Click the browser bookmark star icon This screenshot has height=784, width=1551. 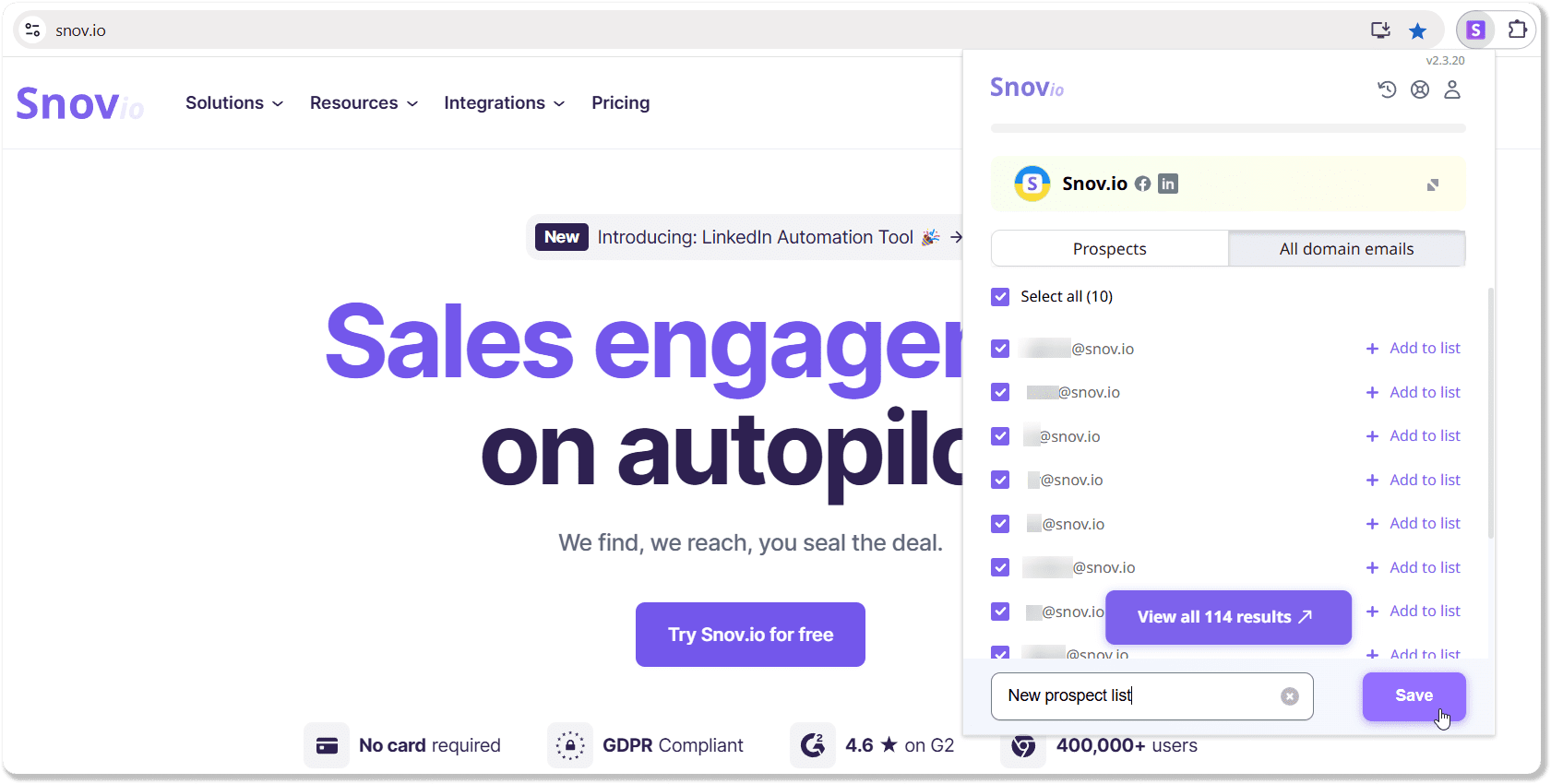(1418, 31)
